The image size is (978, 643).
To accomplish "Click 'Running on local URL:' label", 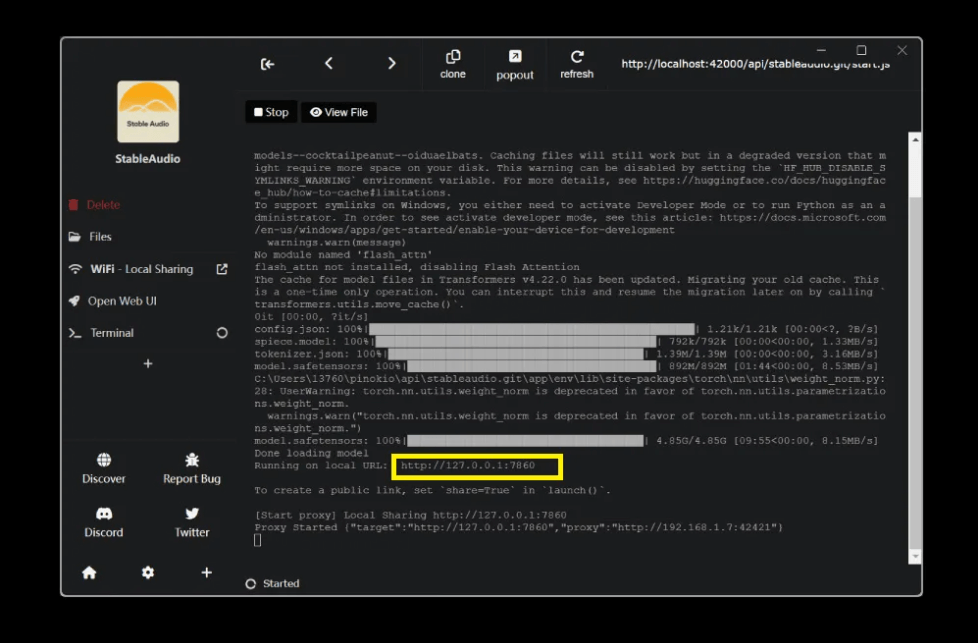I will point(321,466).
